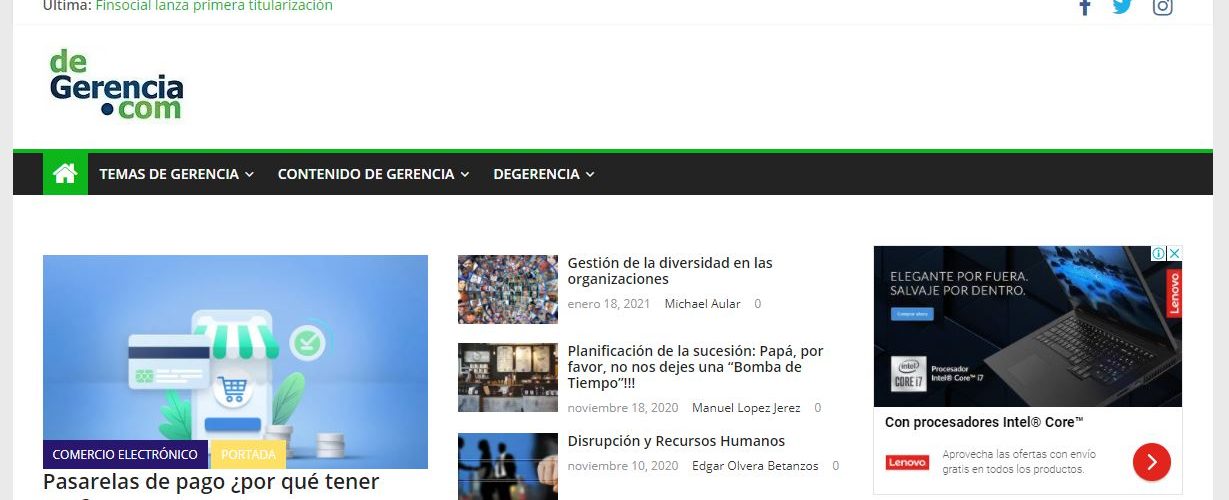Click the diversity article thumbnail
Viewport: 1229px width, 500px height.
[507, 289]
